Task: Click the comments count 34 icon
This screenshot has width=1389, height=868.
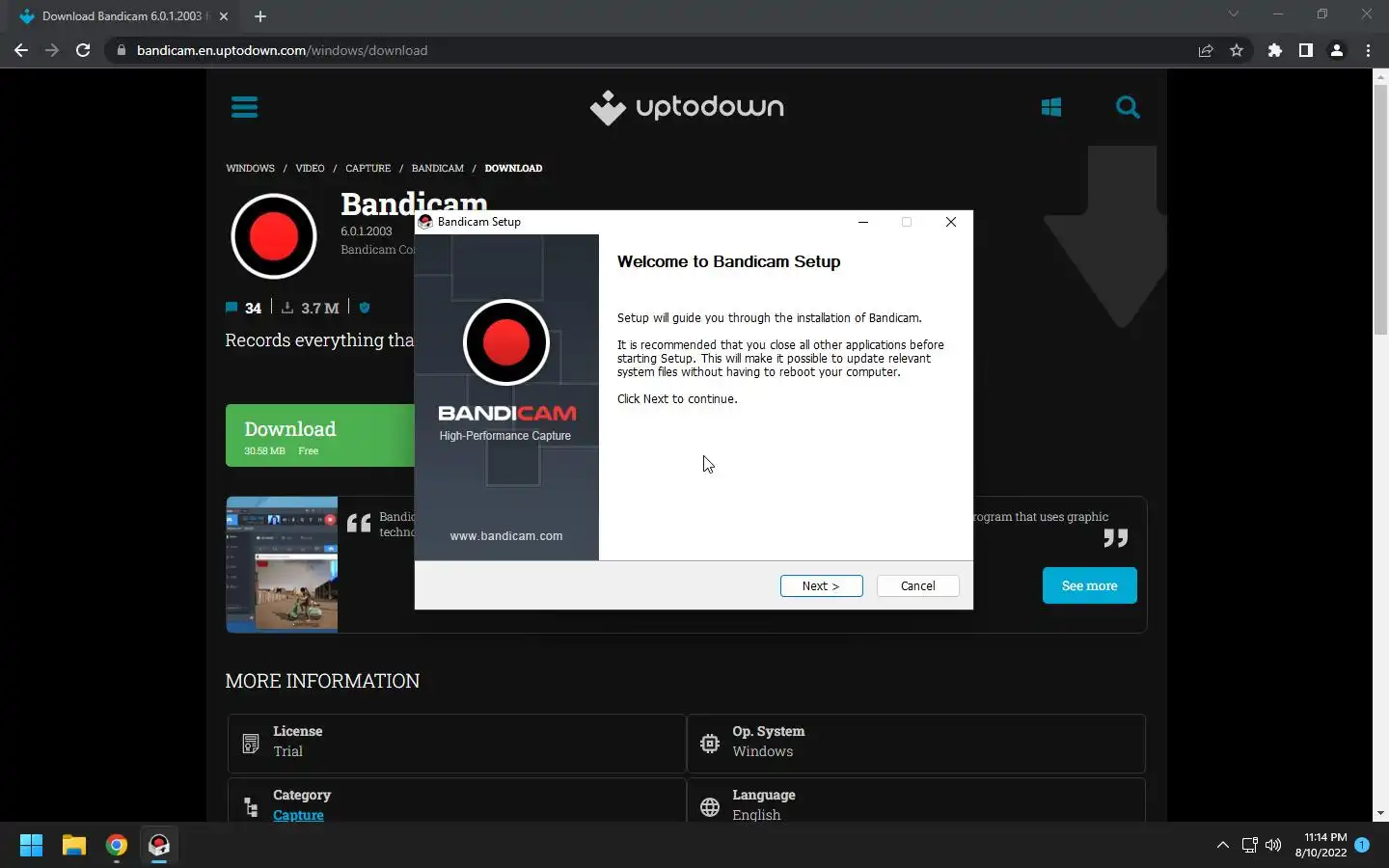Action: [231, 308]
